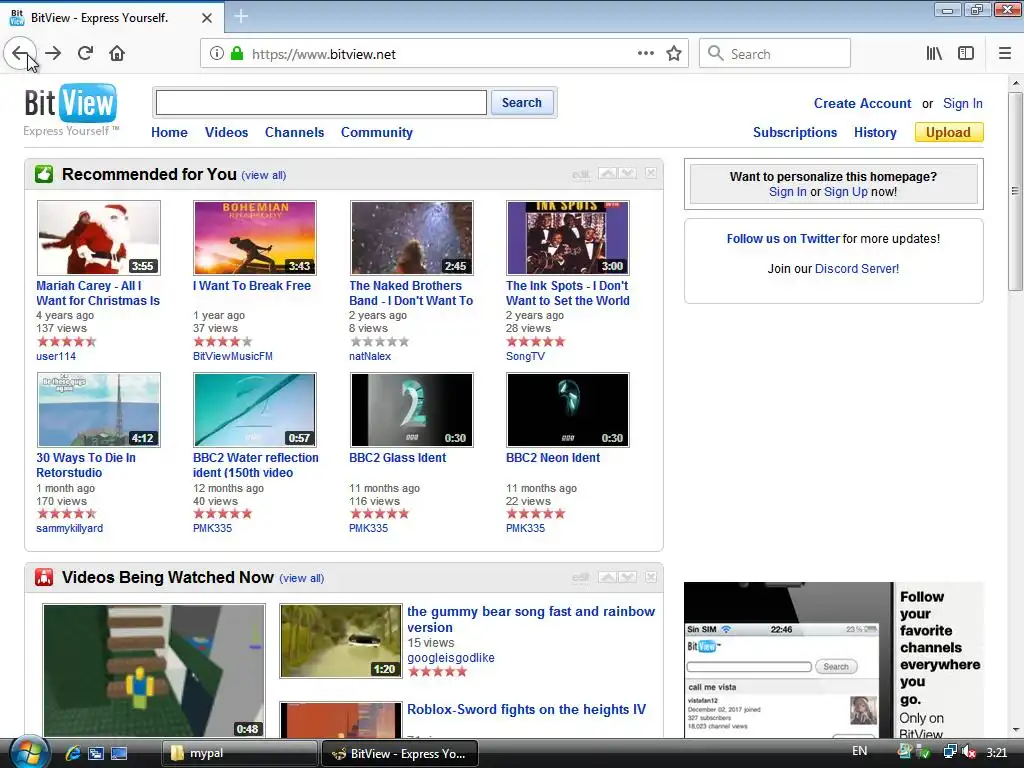This screenshot has height=768, width=1024.
Task: Click the EN language indicator
Action: [x=859, y=751]
